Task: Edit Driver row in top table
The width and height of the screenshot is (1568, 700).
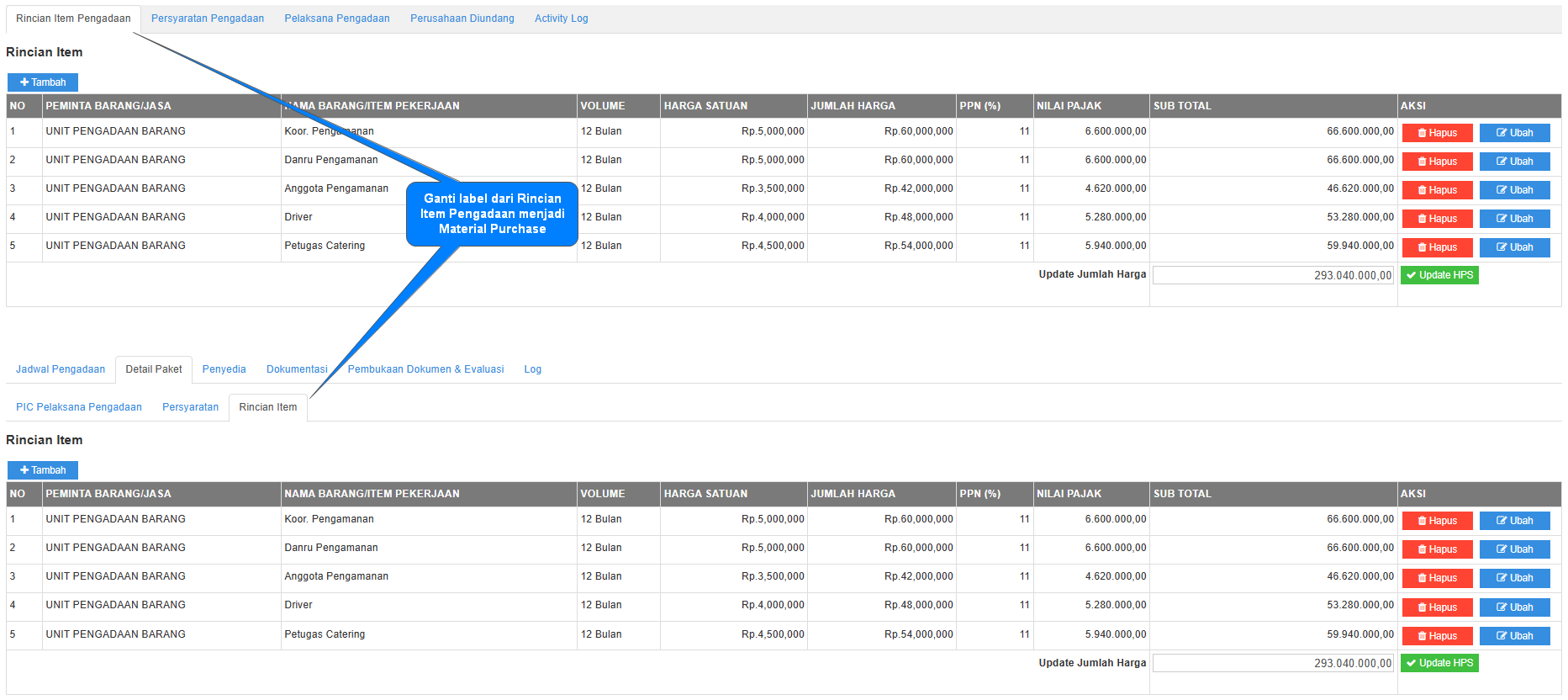Action: point(1514,219)
